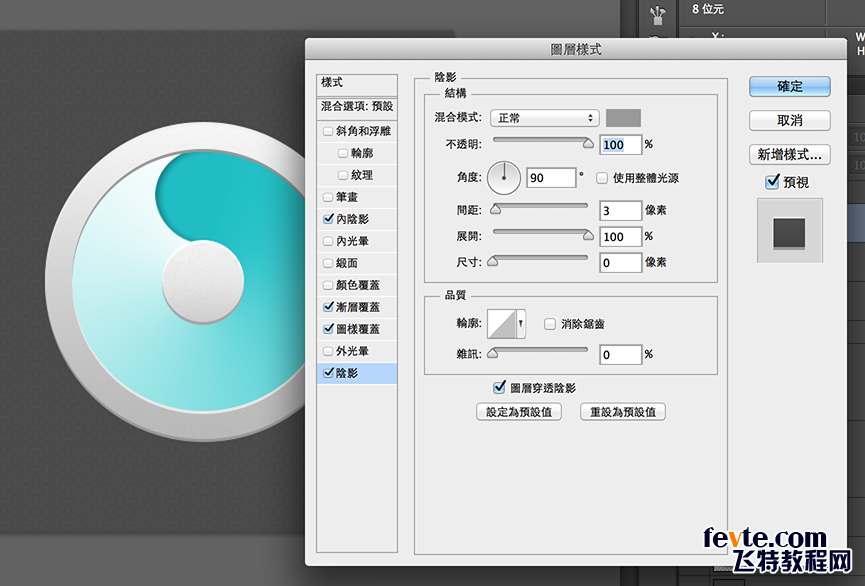Viewport: 865px width, 586px height.
Task: Click the 尺寸 value field
Action: click(621, 262)
